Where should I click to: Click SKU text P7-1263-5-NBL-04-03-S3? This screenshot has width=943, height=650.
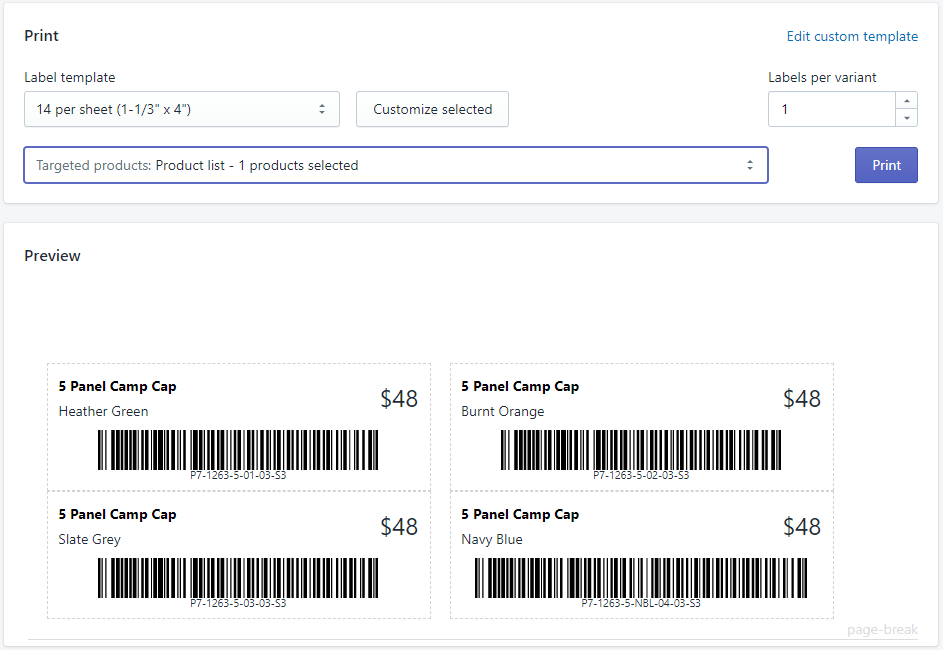[641, 603]
